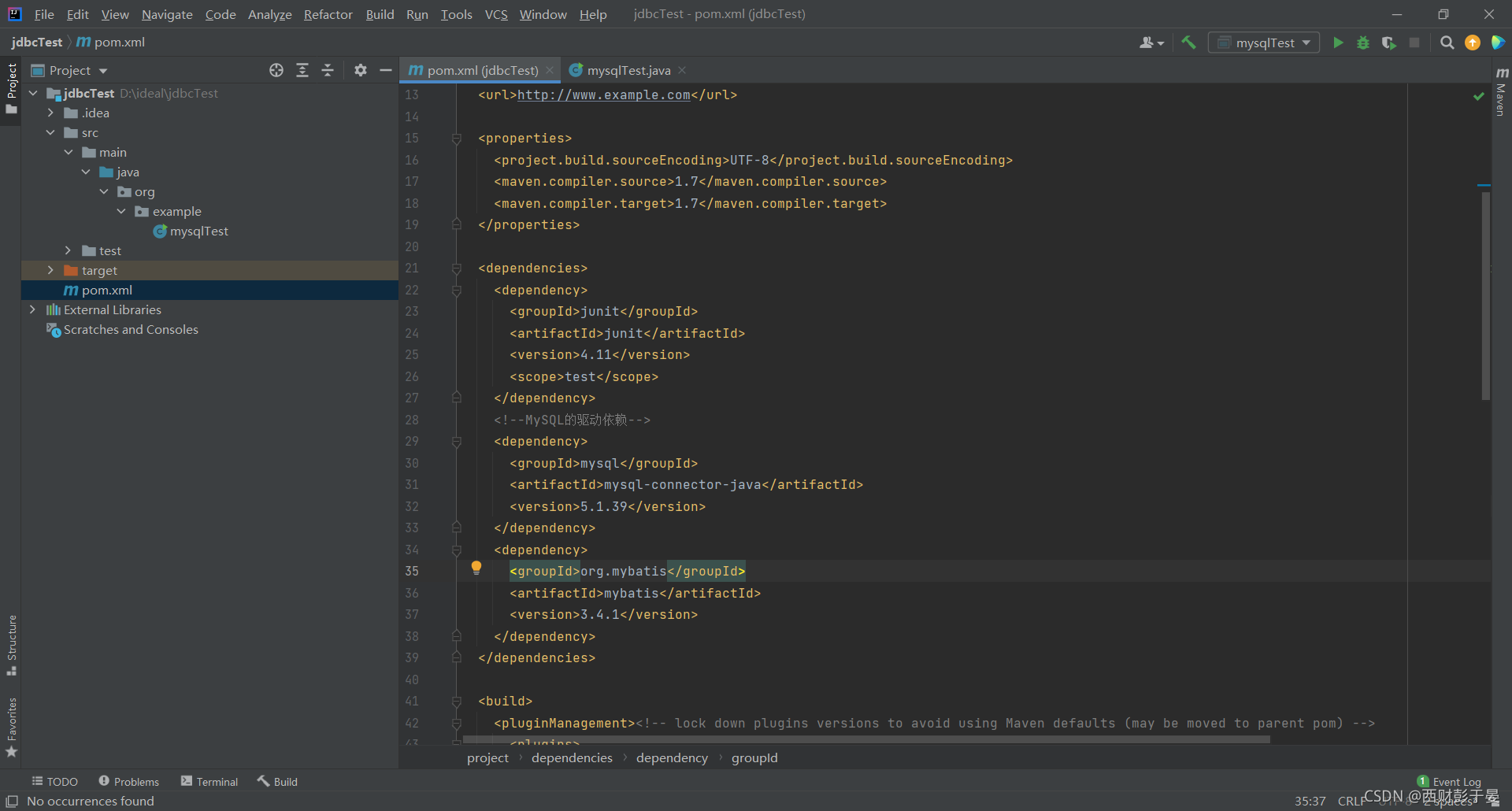The width and height of the screenshot is (1512, 811).
Task: Open the File menu
Action: pos(44,14)
